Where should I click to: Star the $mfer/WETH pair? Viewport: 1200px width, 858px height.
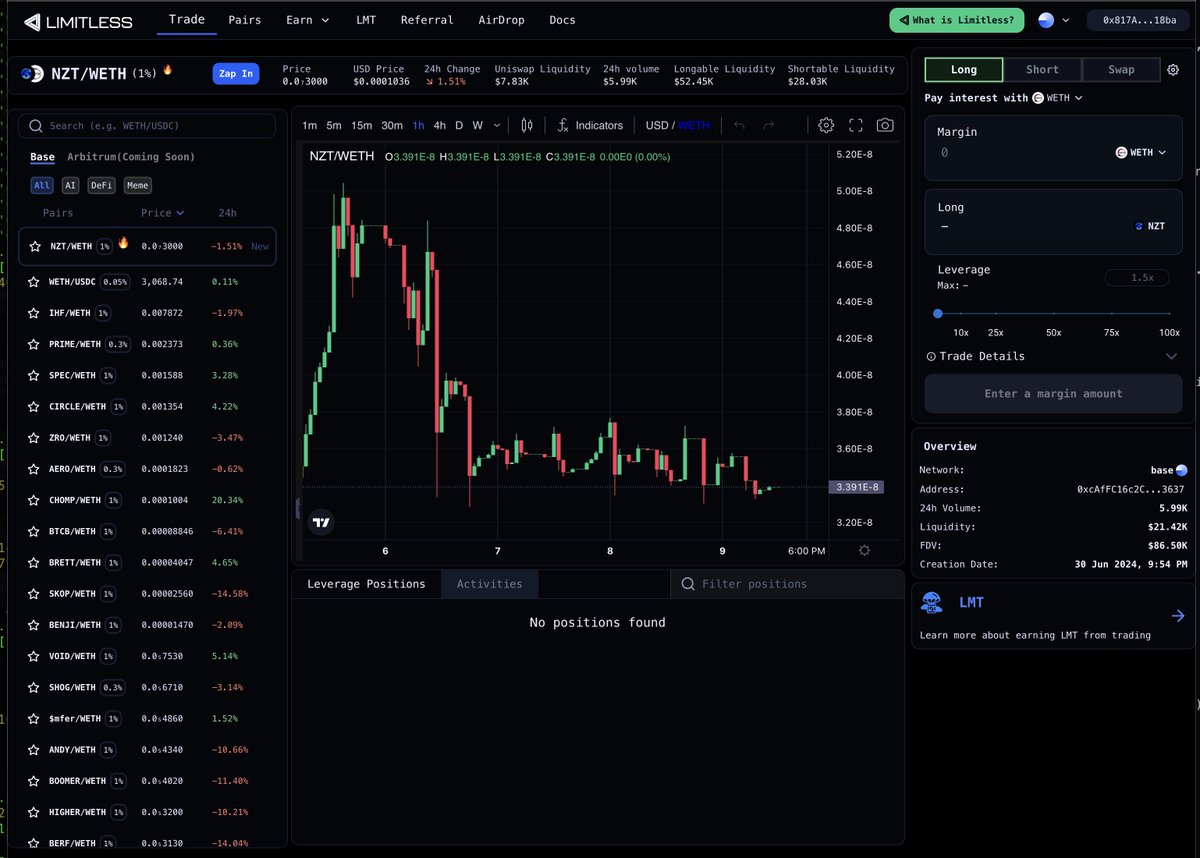click(x=35, y=719)
